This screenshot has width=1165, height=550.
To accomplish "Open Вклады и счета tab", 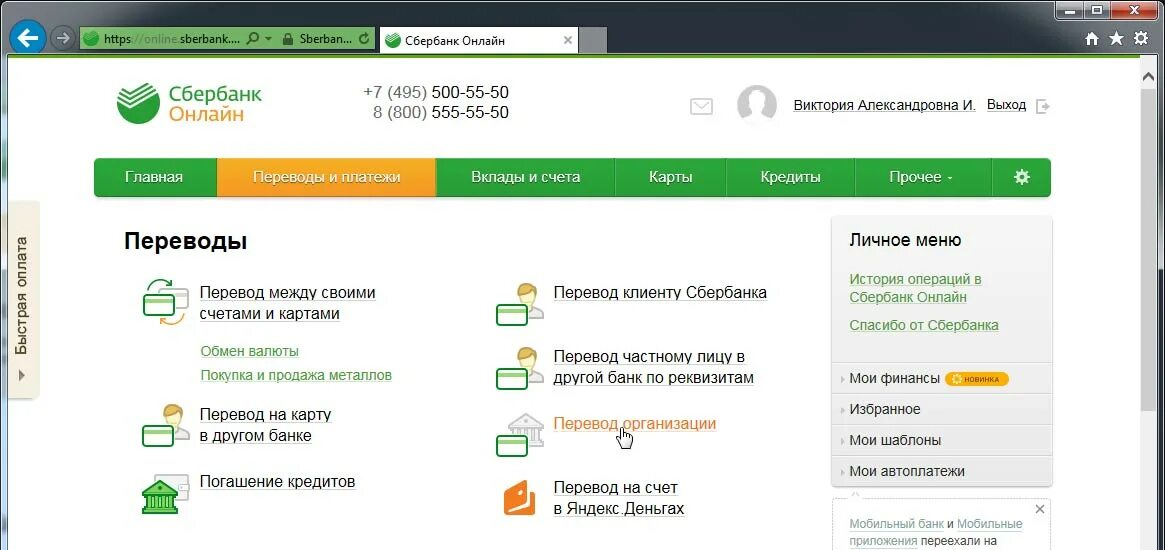I will (x=525, y=177).
